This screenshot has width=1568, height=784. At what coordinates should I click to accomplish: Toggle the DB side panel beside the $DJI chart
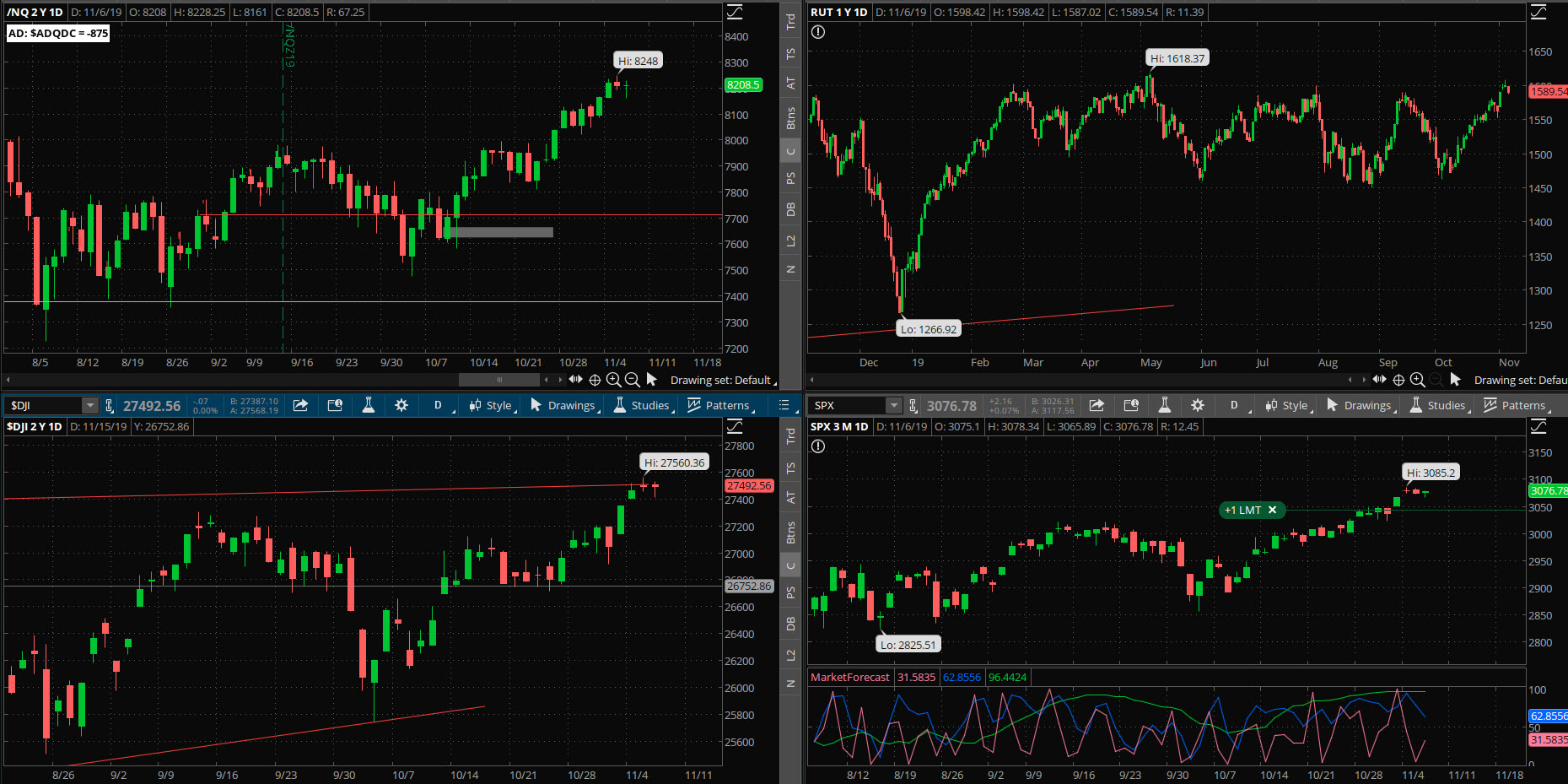(x=790, y=624)
